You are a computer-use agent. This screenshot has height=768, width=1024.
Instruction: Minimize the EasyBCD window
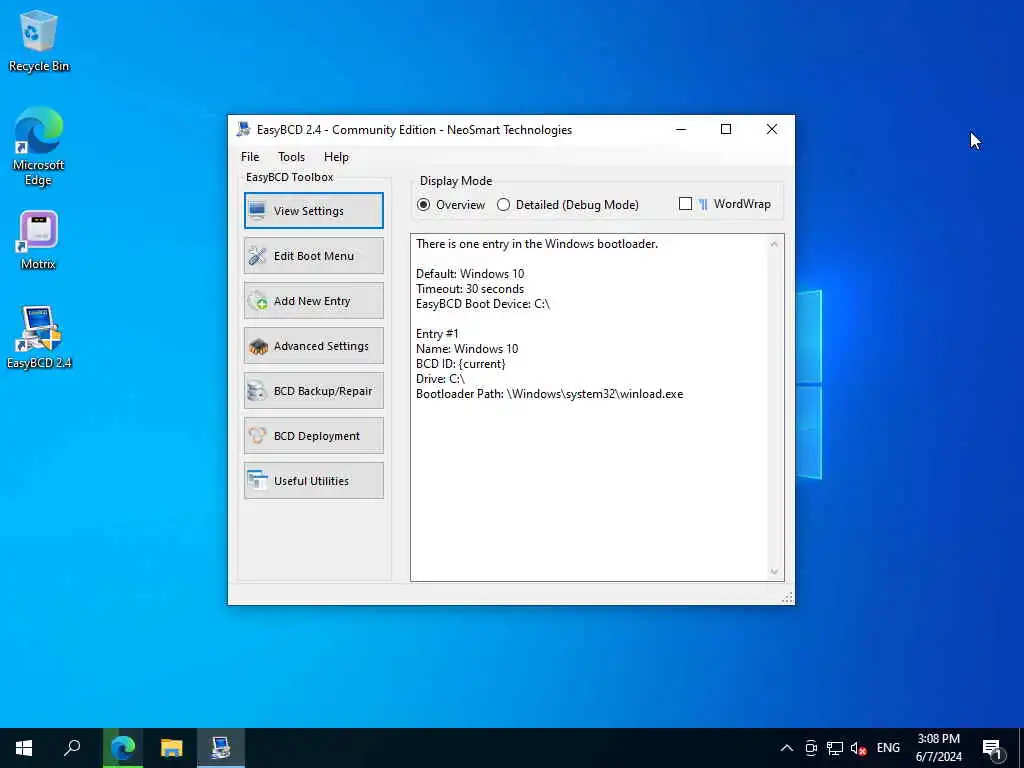click(x=681, y=129)
